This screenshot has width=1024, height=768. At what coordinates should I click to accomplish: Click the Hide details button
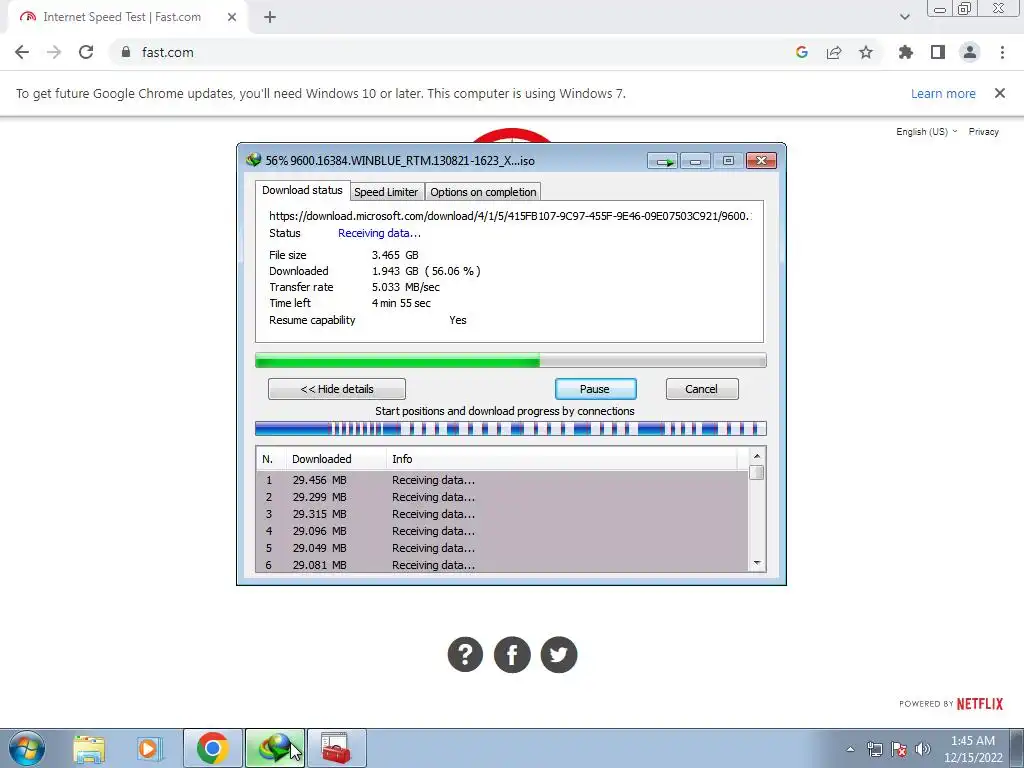pos(337,389)
